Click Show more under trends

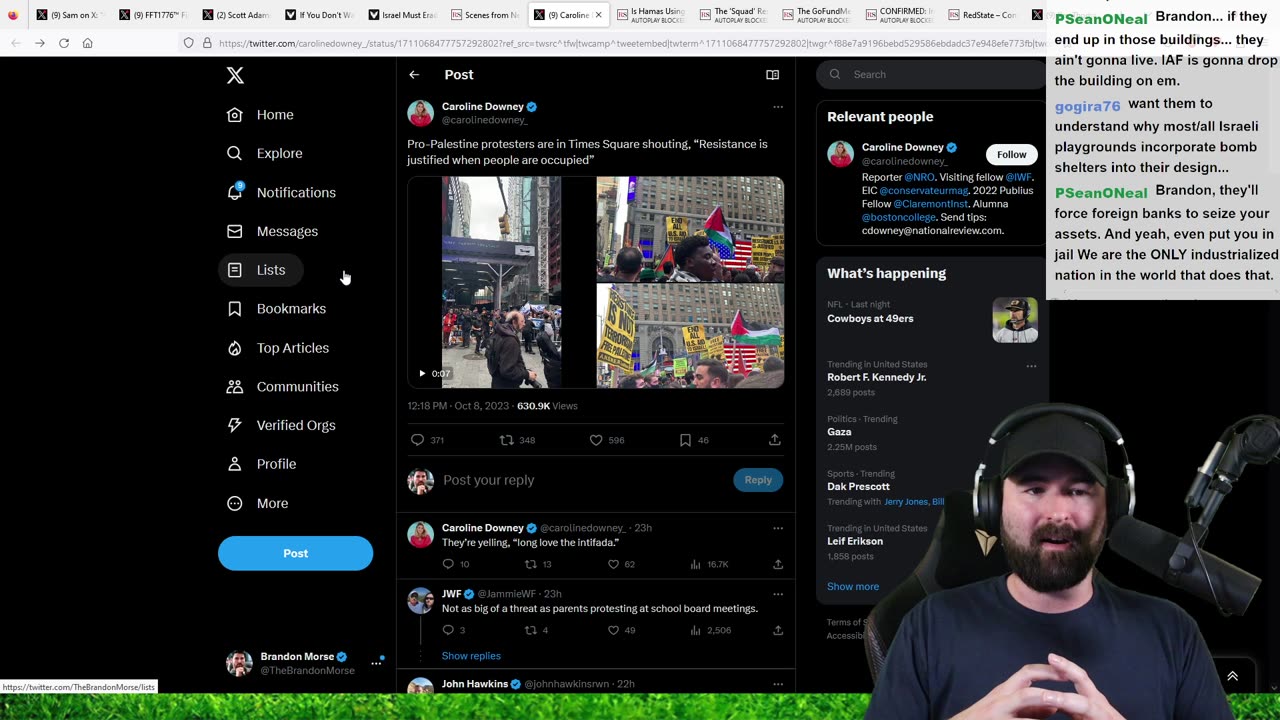tap(853, 587)
